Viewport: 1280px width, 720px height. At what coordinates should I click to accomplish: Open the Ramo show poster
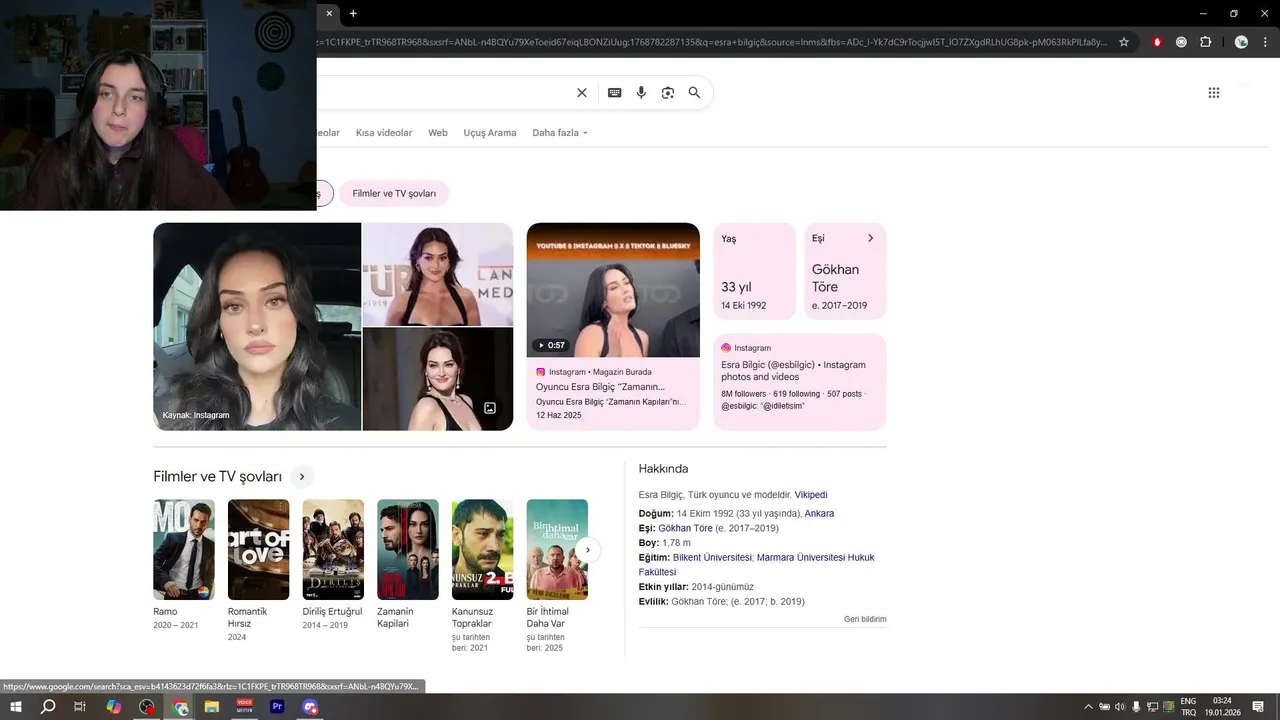click(184, 550)
